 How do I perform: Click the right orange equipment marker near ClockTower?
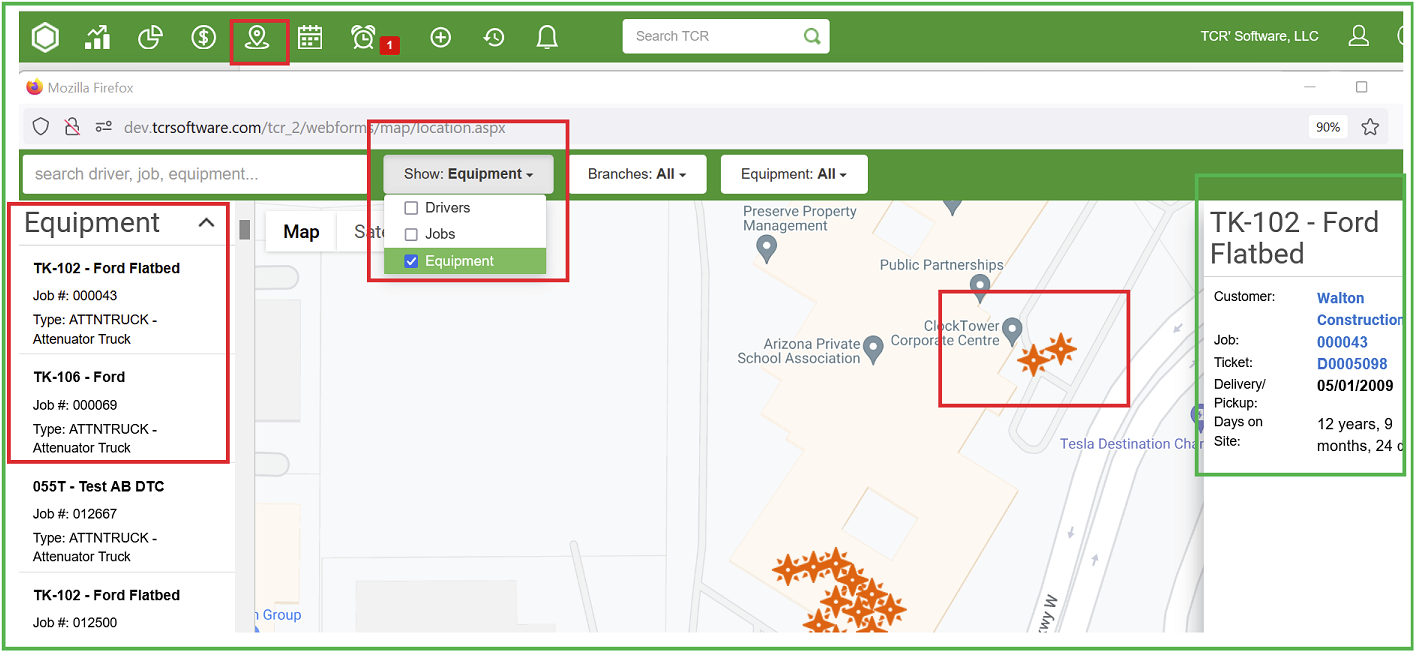(x=1060, y=349)
